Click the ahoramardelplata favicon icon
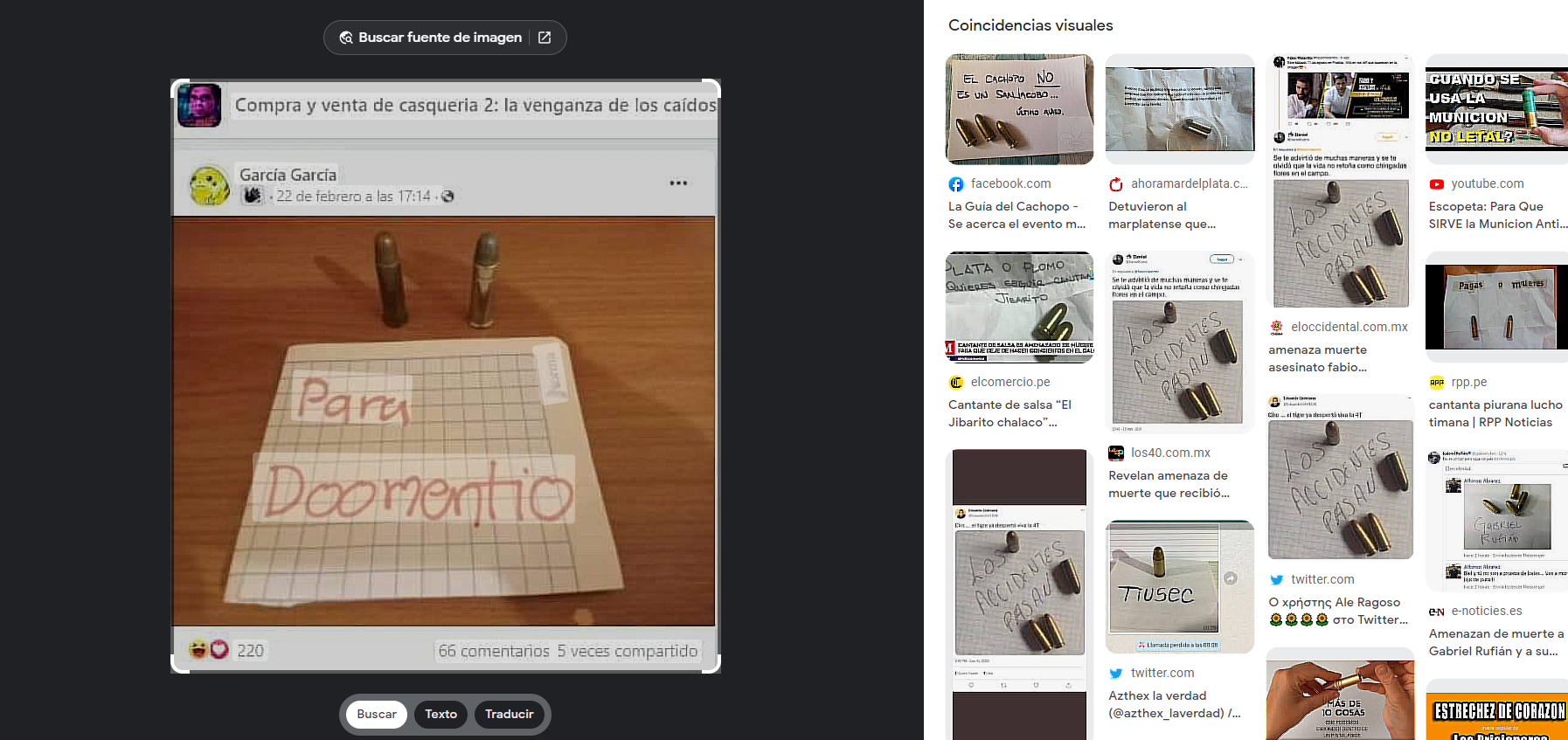Screen dimensions: 1568x740 pos(1116,184)
